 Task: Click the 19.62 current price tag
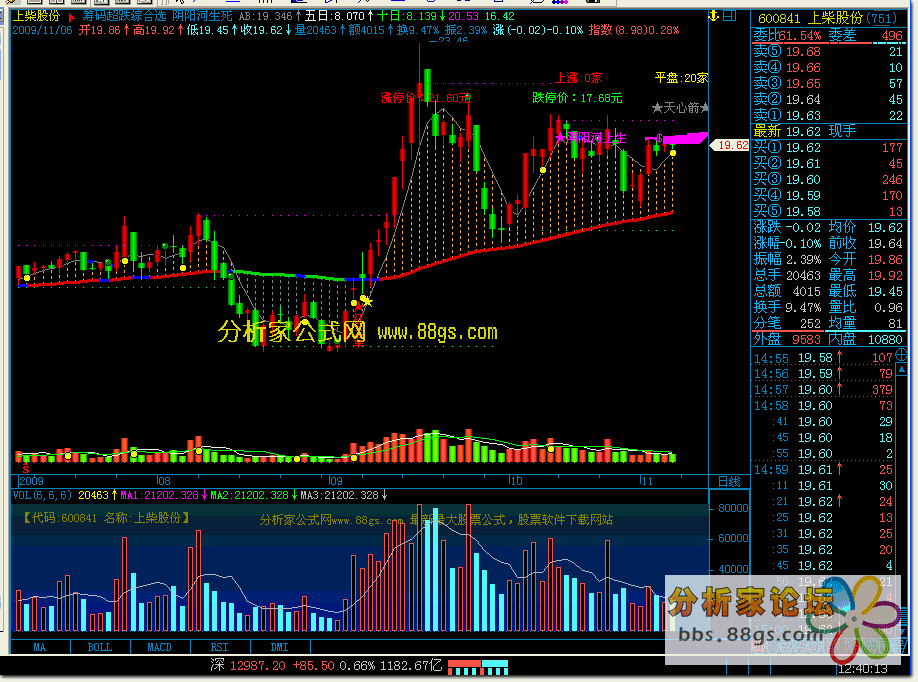pyautogui.click(x=730, y=145)
